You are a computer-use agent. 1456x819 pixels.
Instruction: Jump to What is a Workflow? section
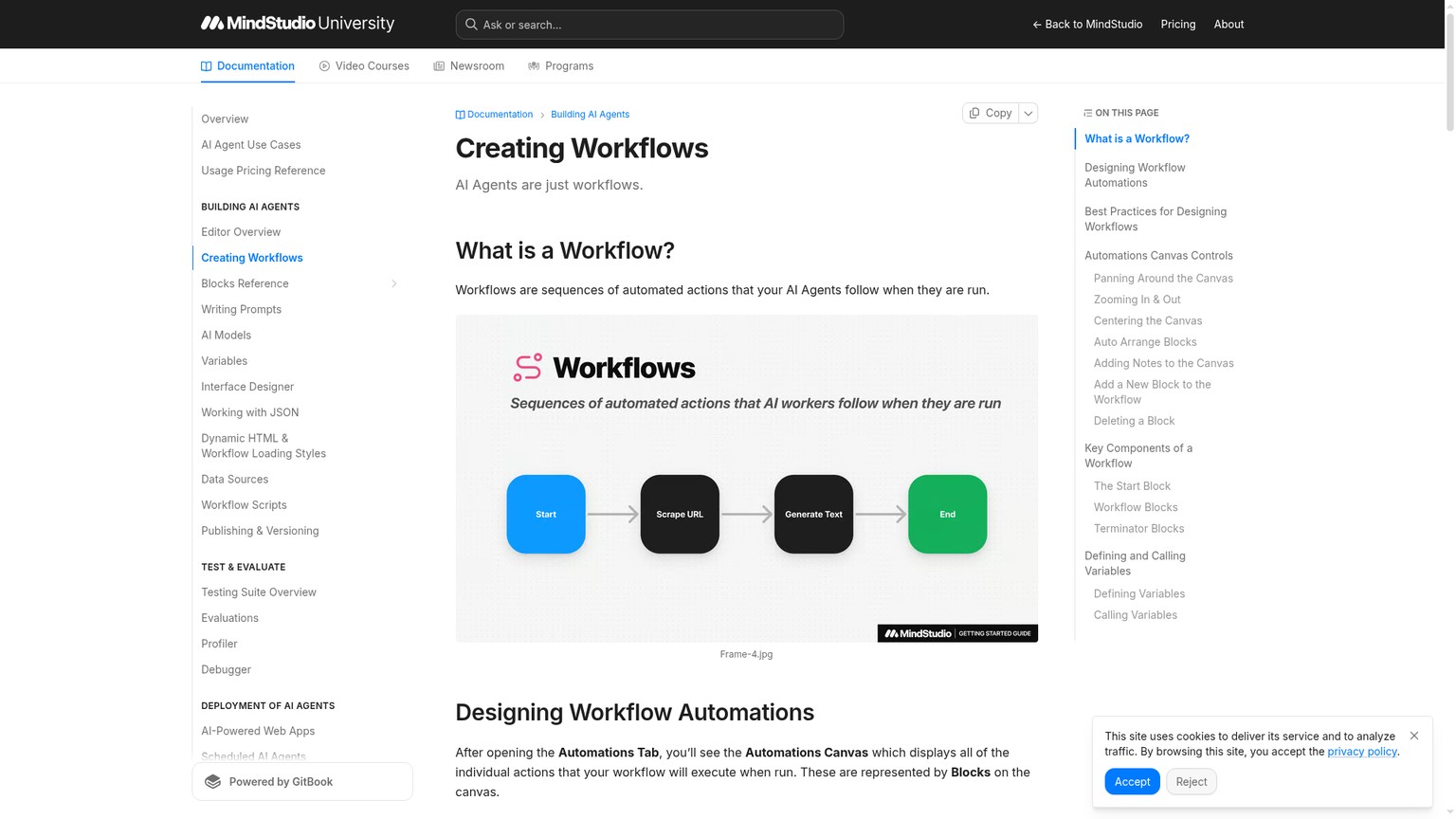(1137, 138)
